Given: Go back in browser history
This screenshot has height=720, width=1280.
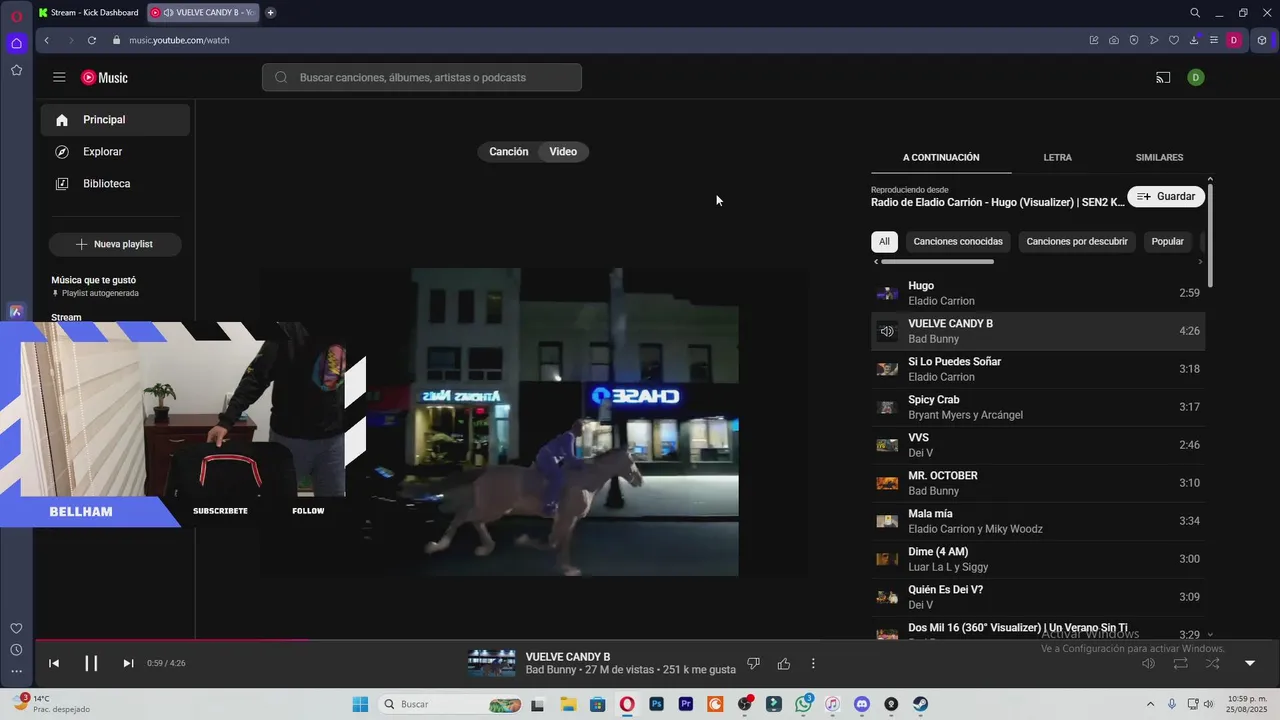Looking at the screenshot, I should pyautogui.click(x=47, y=40).
